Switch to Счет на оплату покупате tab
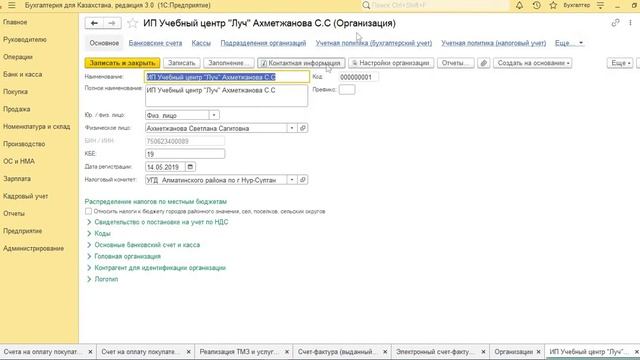 pos(139,351)
